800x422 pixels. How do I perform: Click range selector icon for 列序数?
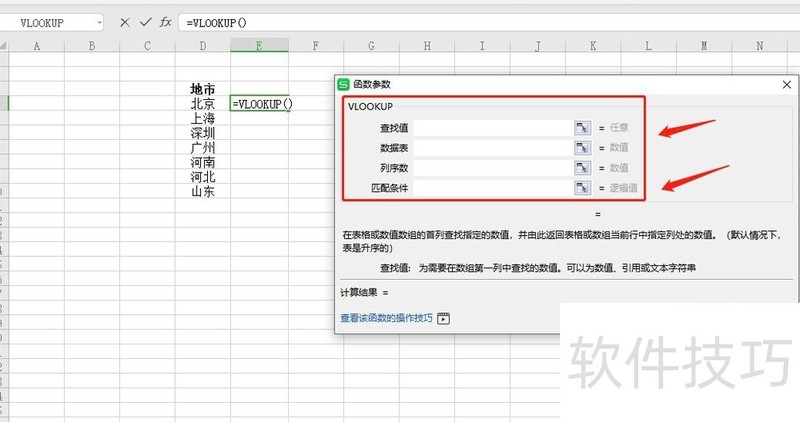[582, 168]
